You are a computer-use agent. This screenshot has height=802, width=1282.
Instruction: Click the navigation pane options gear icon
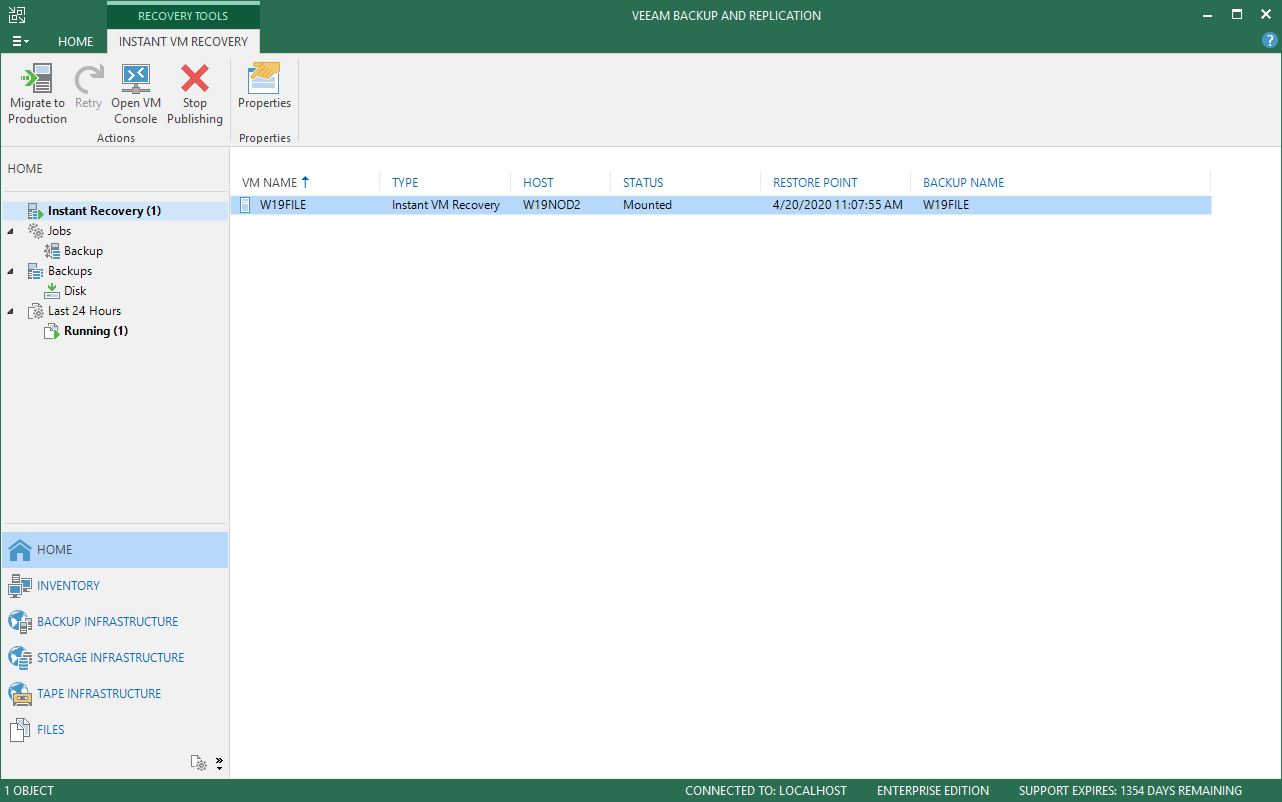click(199, 763)
